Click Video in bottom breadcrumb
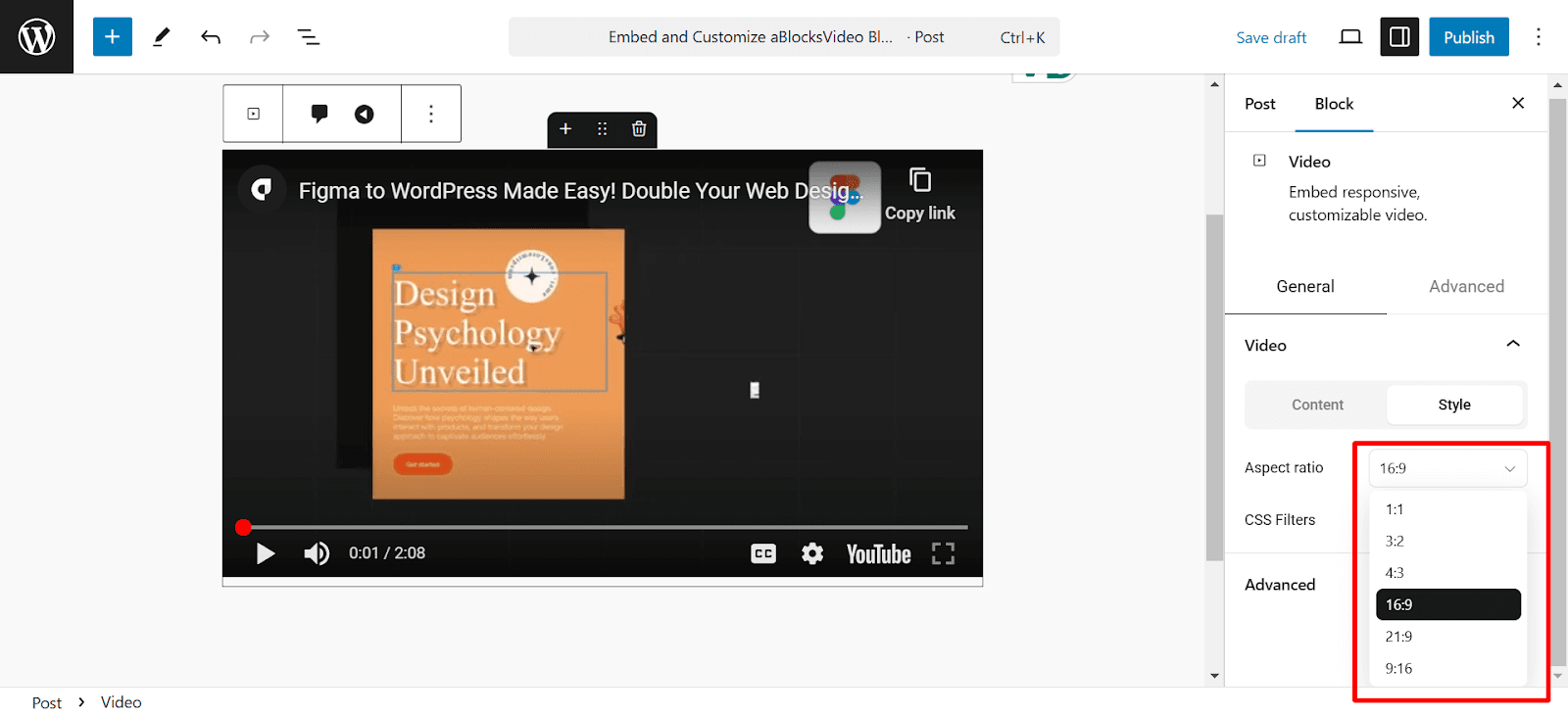Image resolution: width=1568 pixels, height=716 pixels. [121, 702]
